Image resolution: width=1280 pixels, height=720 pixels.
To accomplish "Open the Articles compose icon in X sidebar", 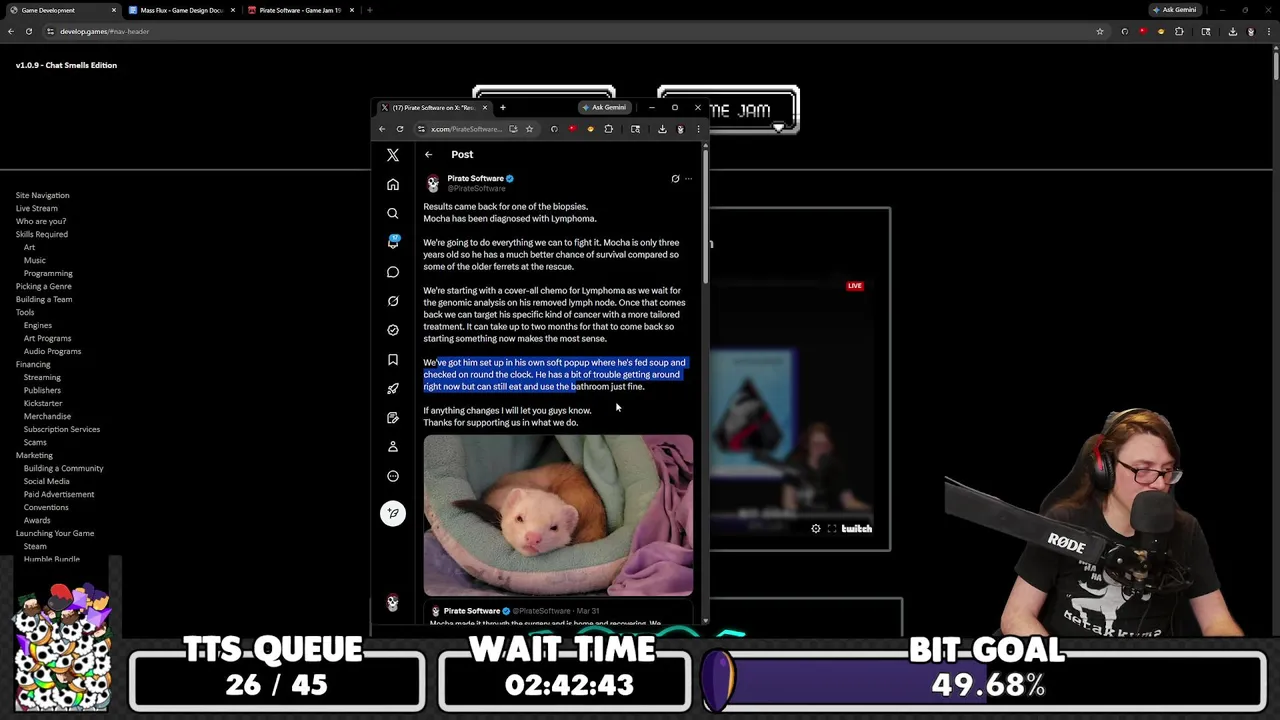I will coord(393,417).
